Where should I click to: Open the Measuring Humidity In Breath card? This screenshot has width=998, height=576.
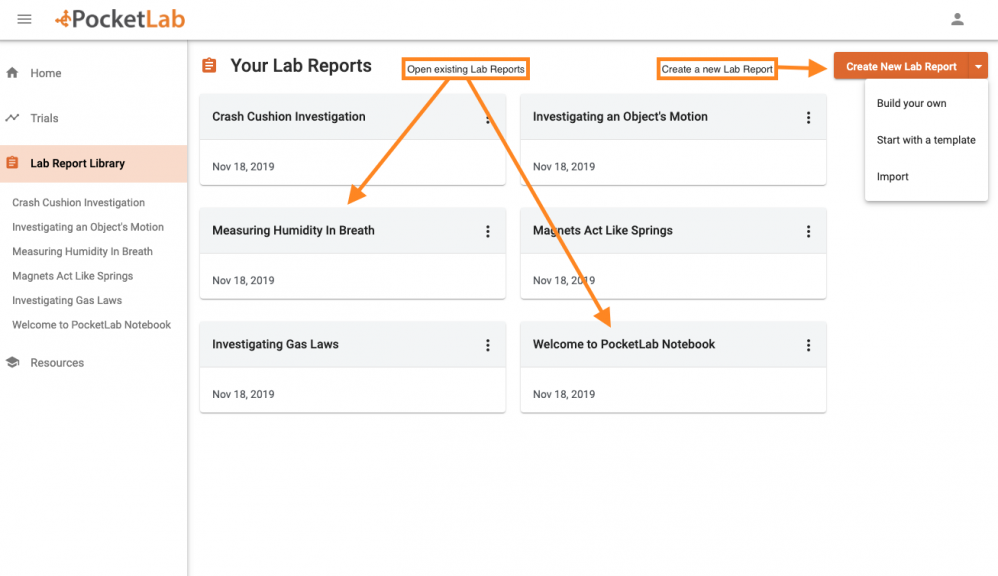(x=293, y=231)
